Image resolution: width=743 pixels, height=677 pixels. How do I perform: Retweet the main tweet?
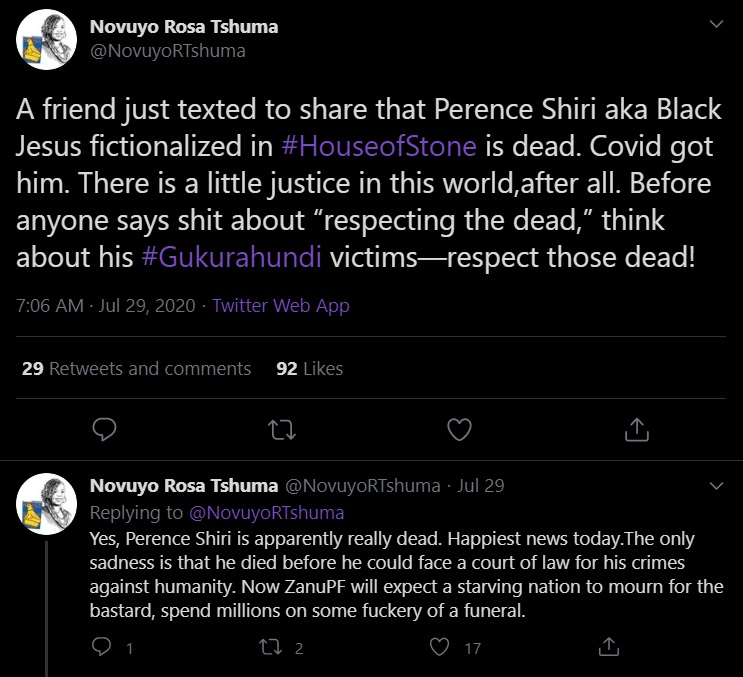point(282,429)
